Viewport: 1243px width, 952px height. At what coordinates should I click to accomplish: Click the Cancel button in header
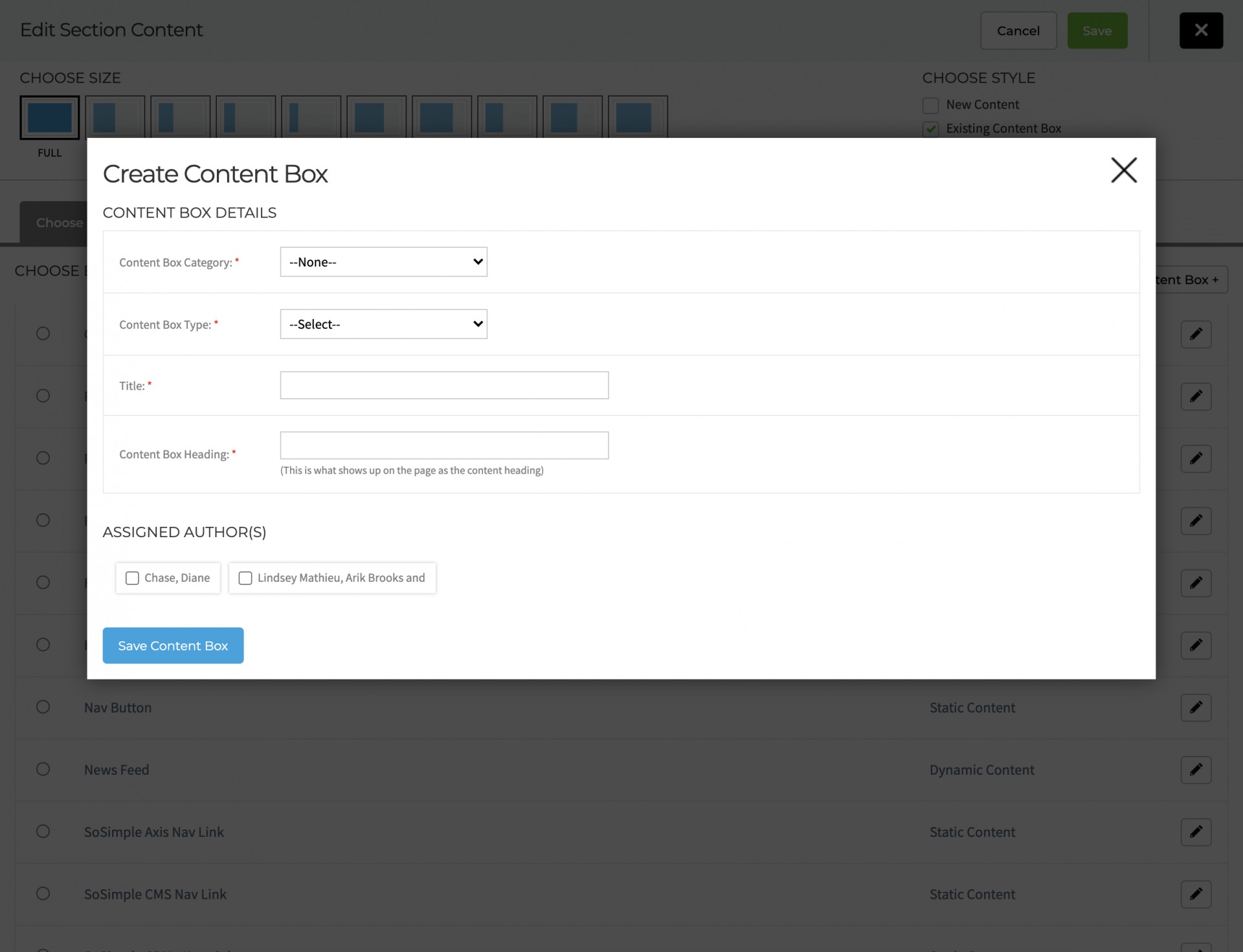(x=1018, y=30)
